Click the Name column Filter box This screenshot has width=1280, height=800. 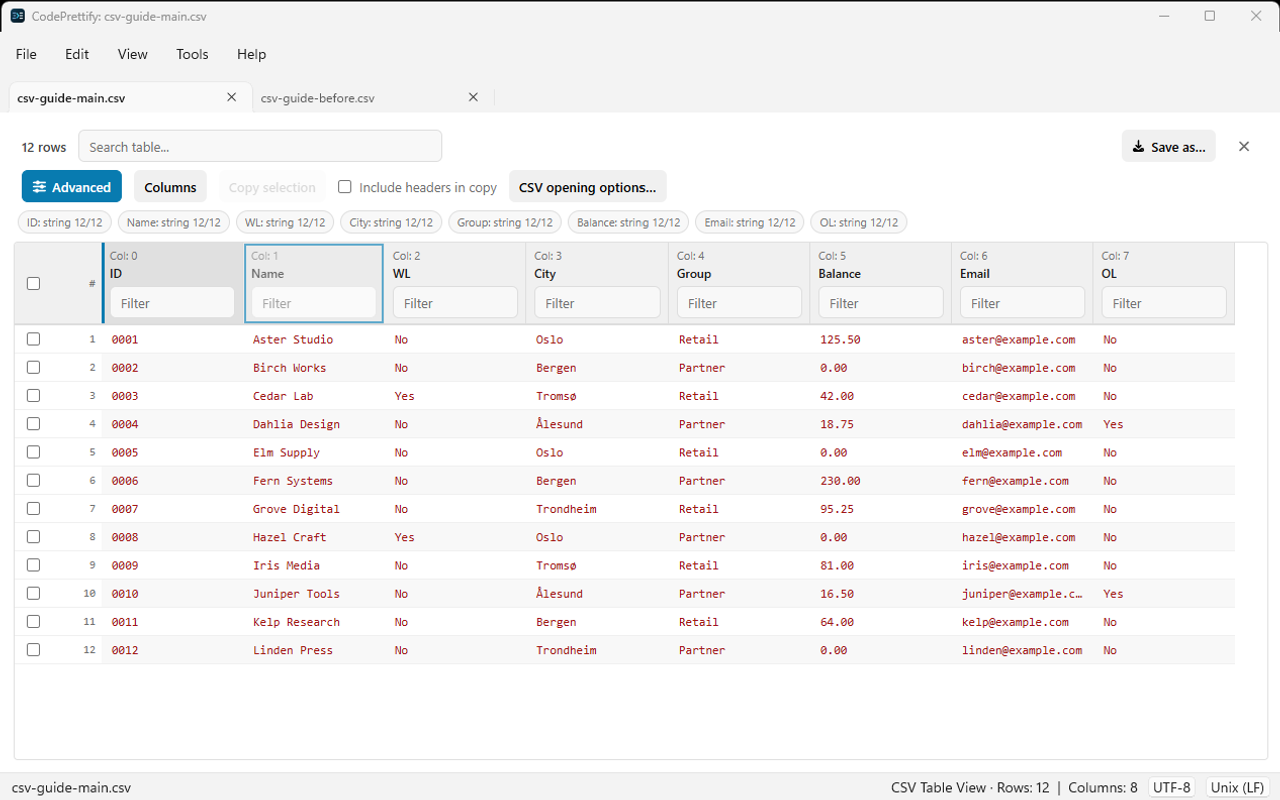click(x=314, y=303)
